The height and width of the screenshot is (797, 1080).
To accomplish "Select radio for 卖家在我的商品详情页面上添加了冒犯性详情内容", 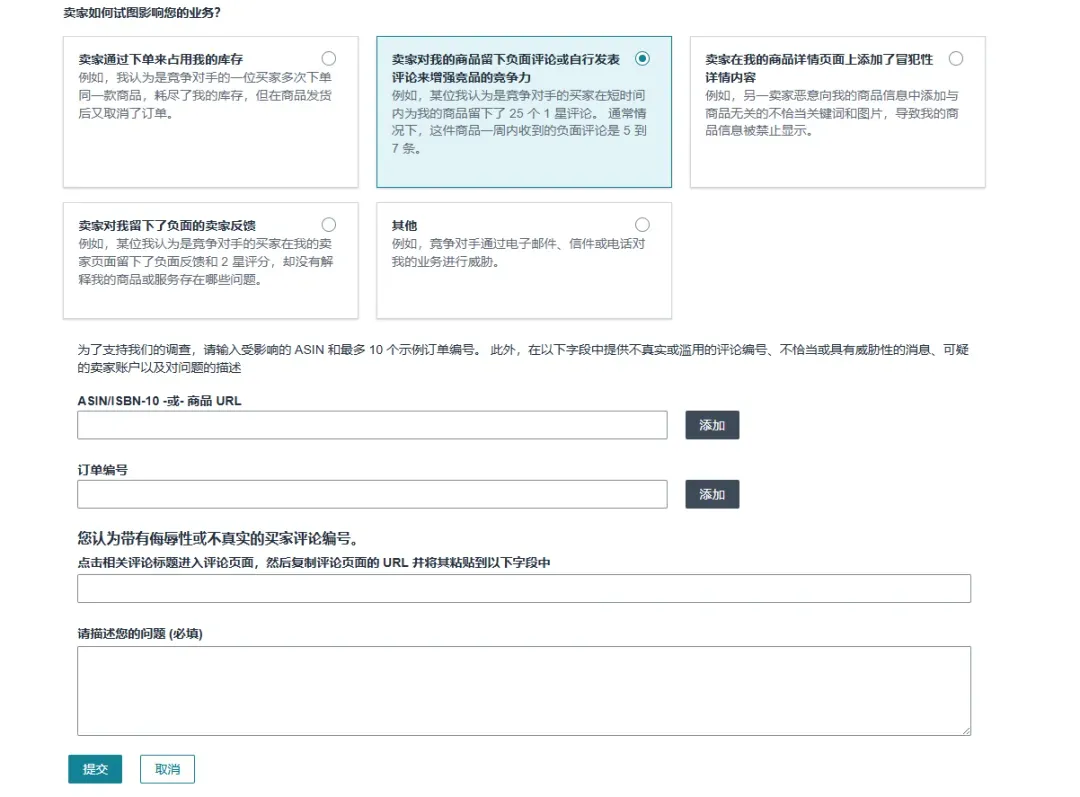I will [955, 59].
